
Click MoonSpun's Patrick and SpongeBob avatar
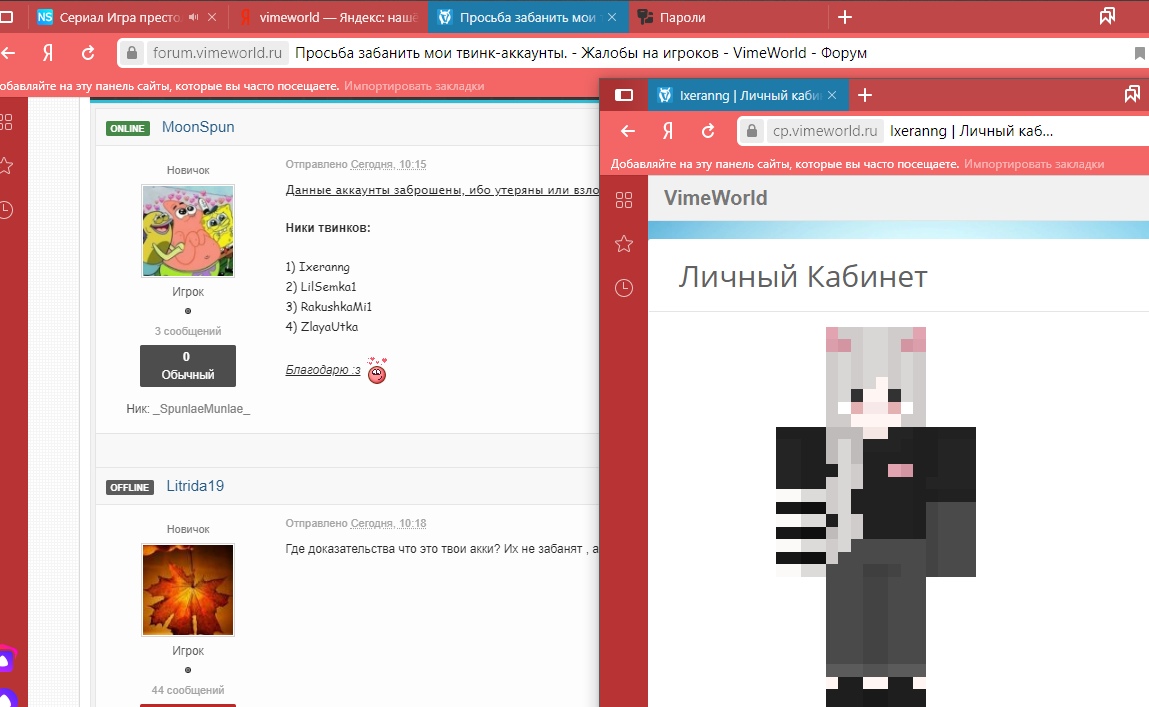(x=188, y=231)
